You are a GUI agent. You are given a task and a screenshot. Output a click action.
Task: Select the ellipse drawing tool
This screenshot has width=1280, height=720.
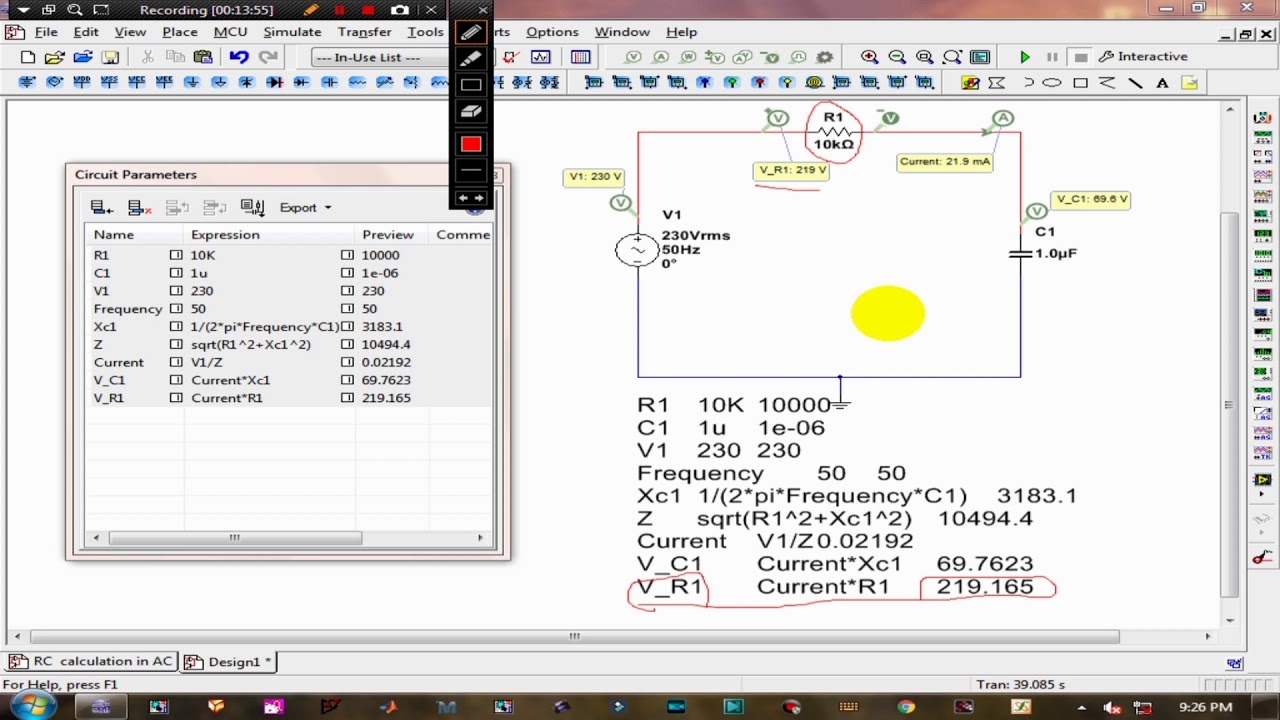pyautogui.click(x=1052, y=83)
